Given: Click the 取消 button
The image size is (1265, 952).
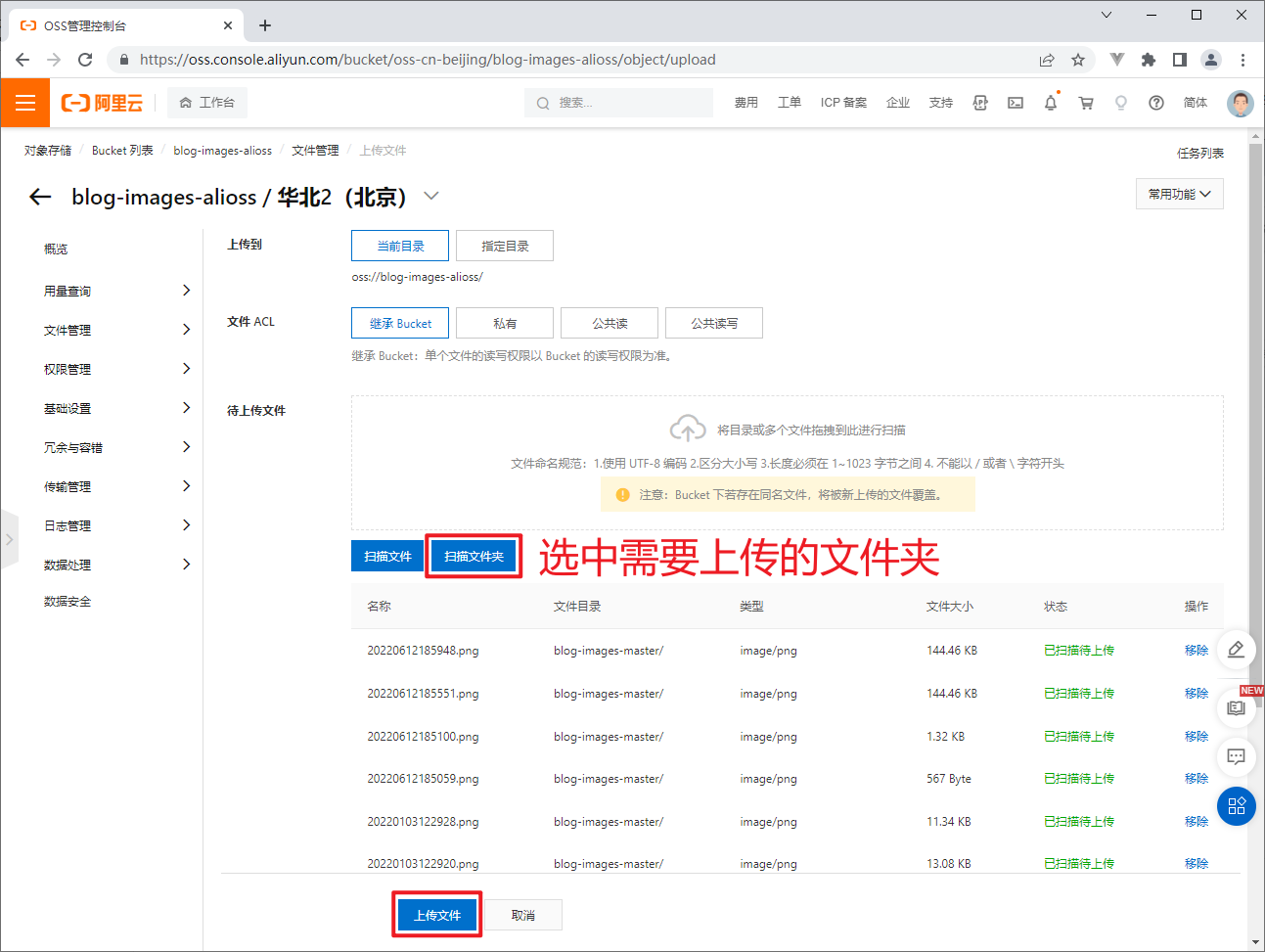Looking at the screenshot, I should tap(523, 915).
